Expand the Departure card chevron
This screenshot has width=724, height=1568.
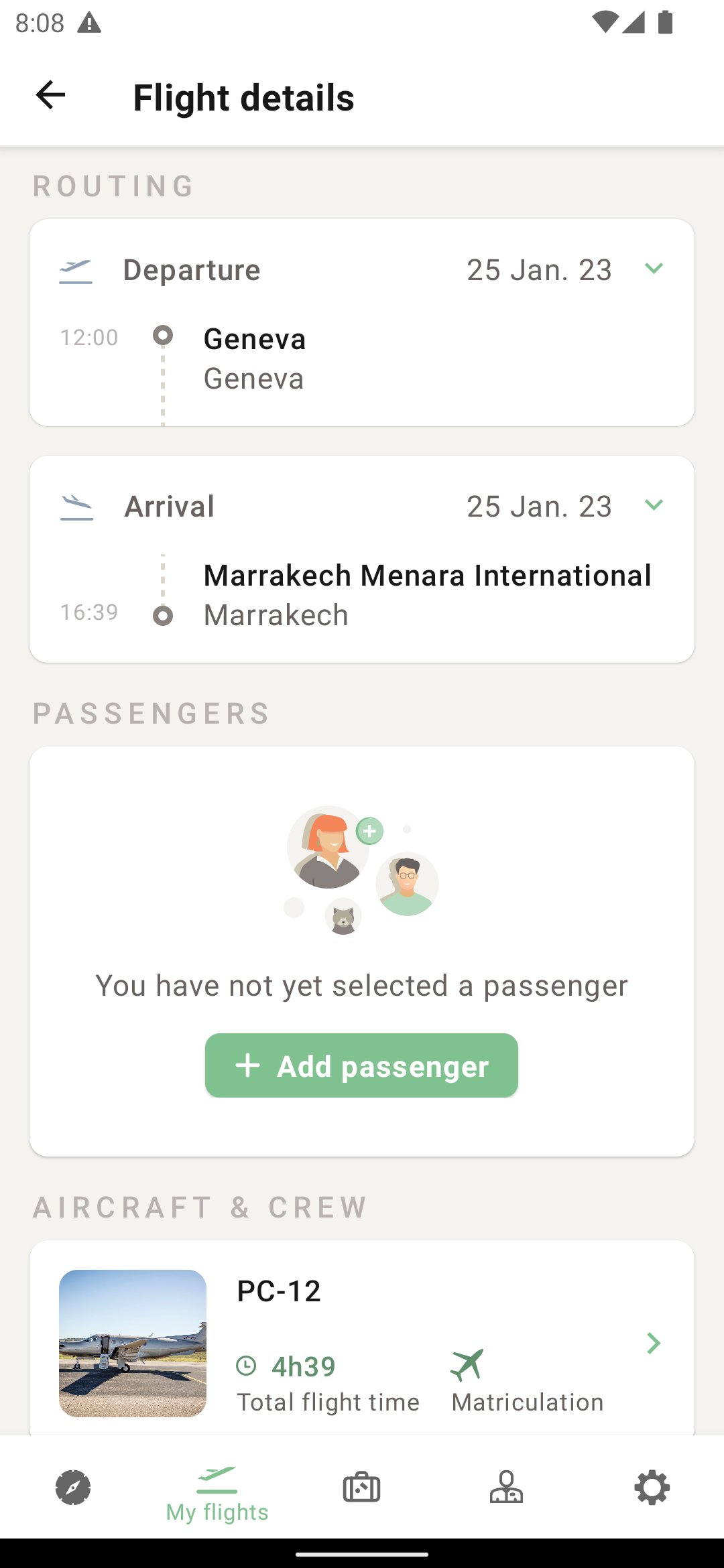pos(654,269)
